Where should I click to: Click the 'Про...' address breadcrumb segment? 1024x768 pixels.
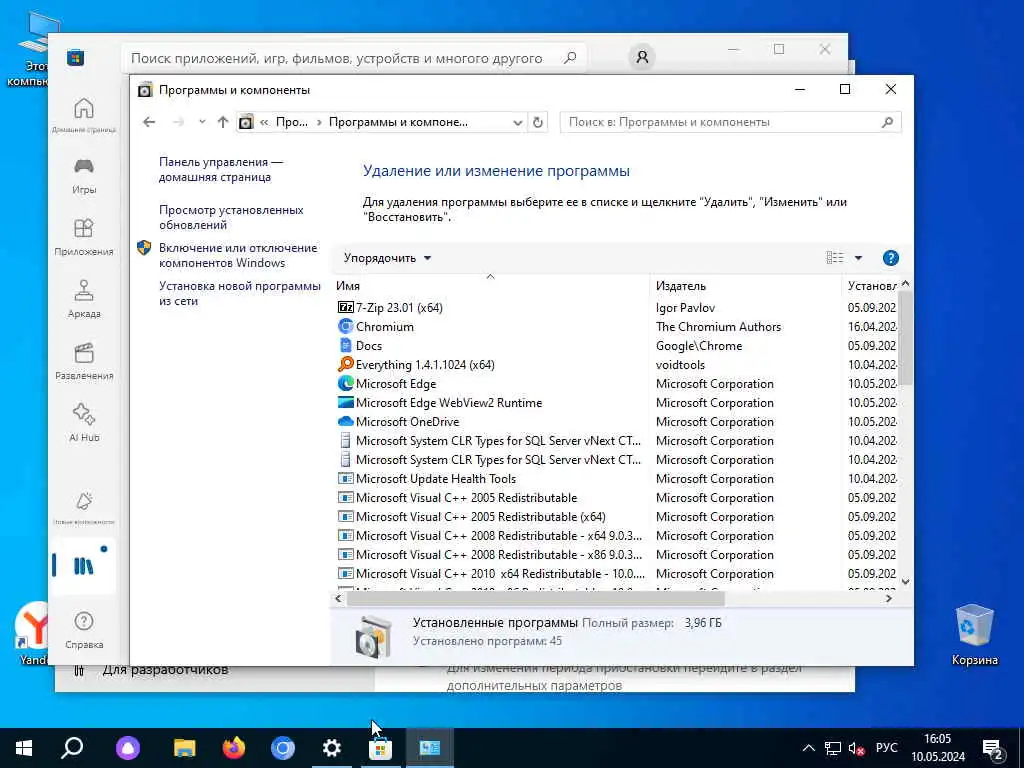point(292,122)
